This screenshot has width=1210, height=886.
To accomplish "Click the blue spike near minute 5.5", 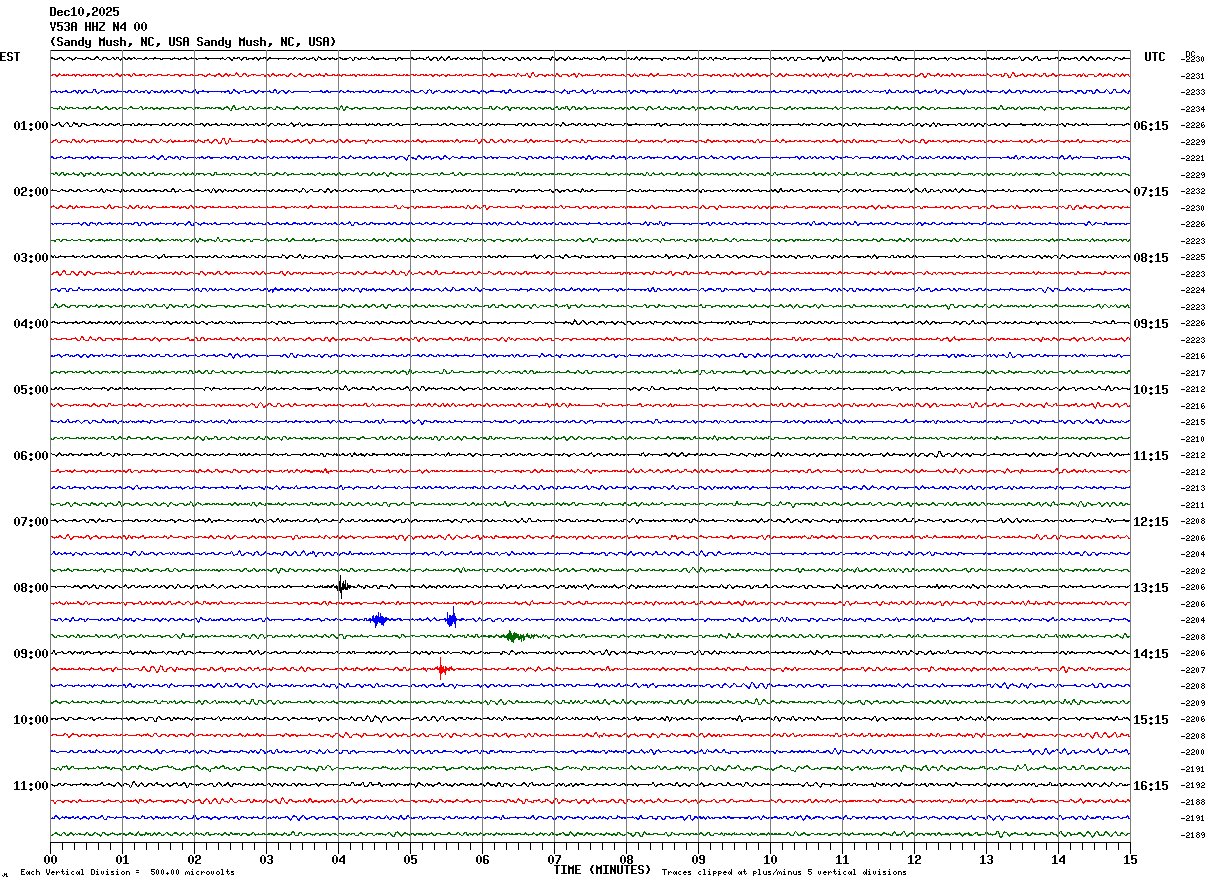I will (x=452, y=619).
